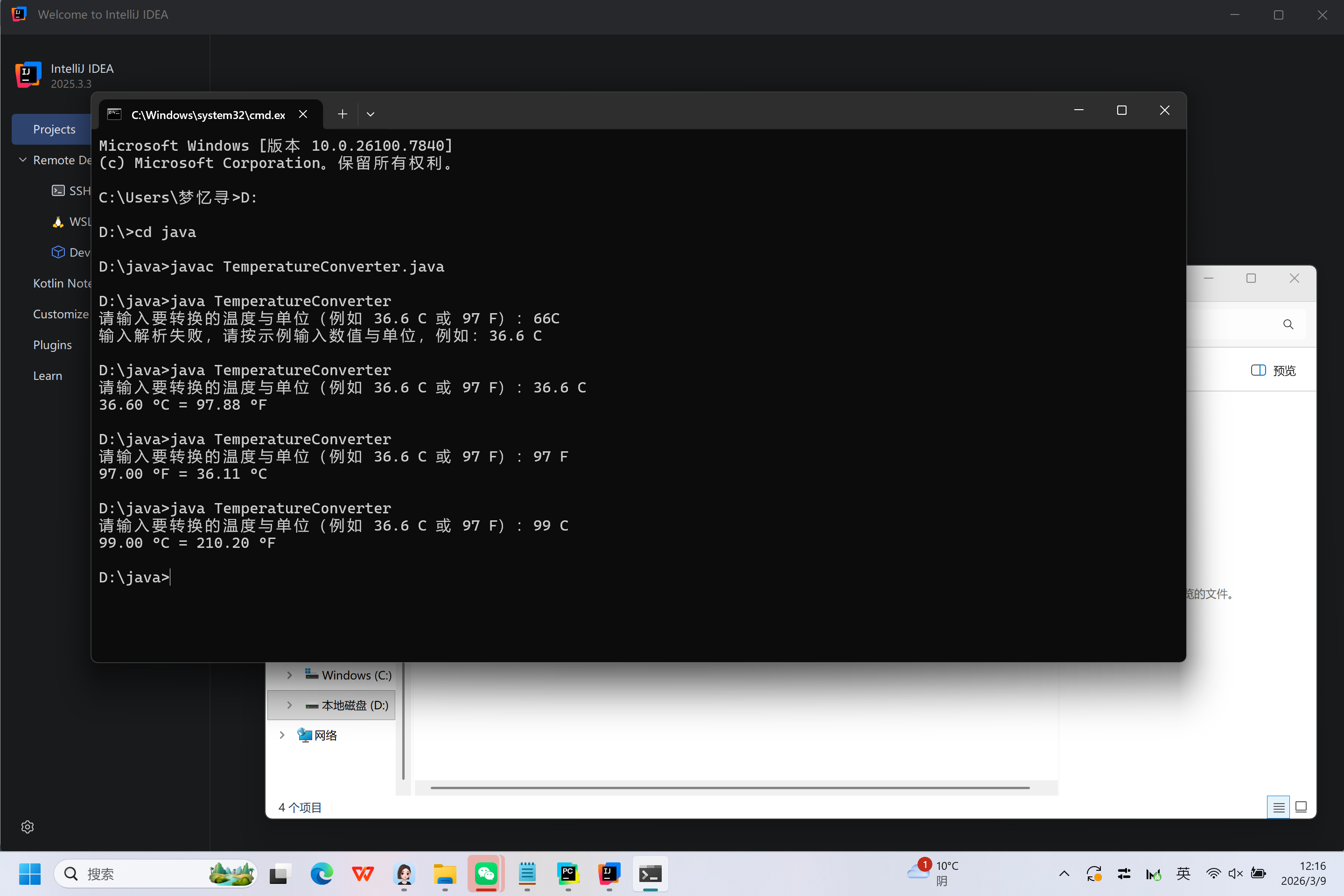
Task: Expand the 网络 network tree node
Action: [282, 735]
